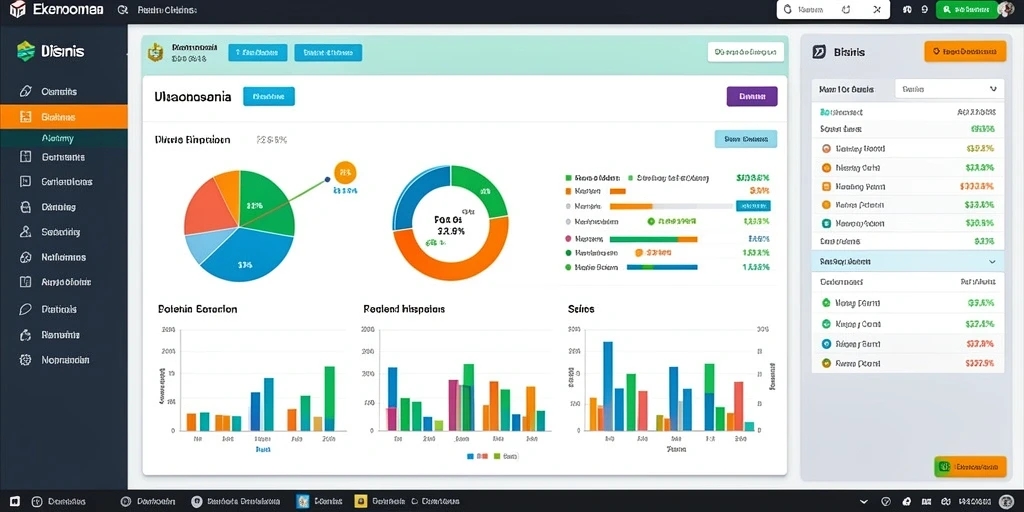Expand the light blue section row chevron
This screenshot has width=1024, height=512.
(x=992, y=261)
